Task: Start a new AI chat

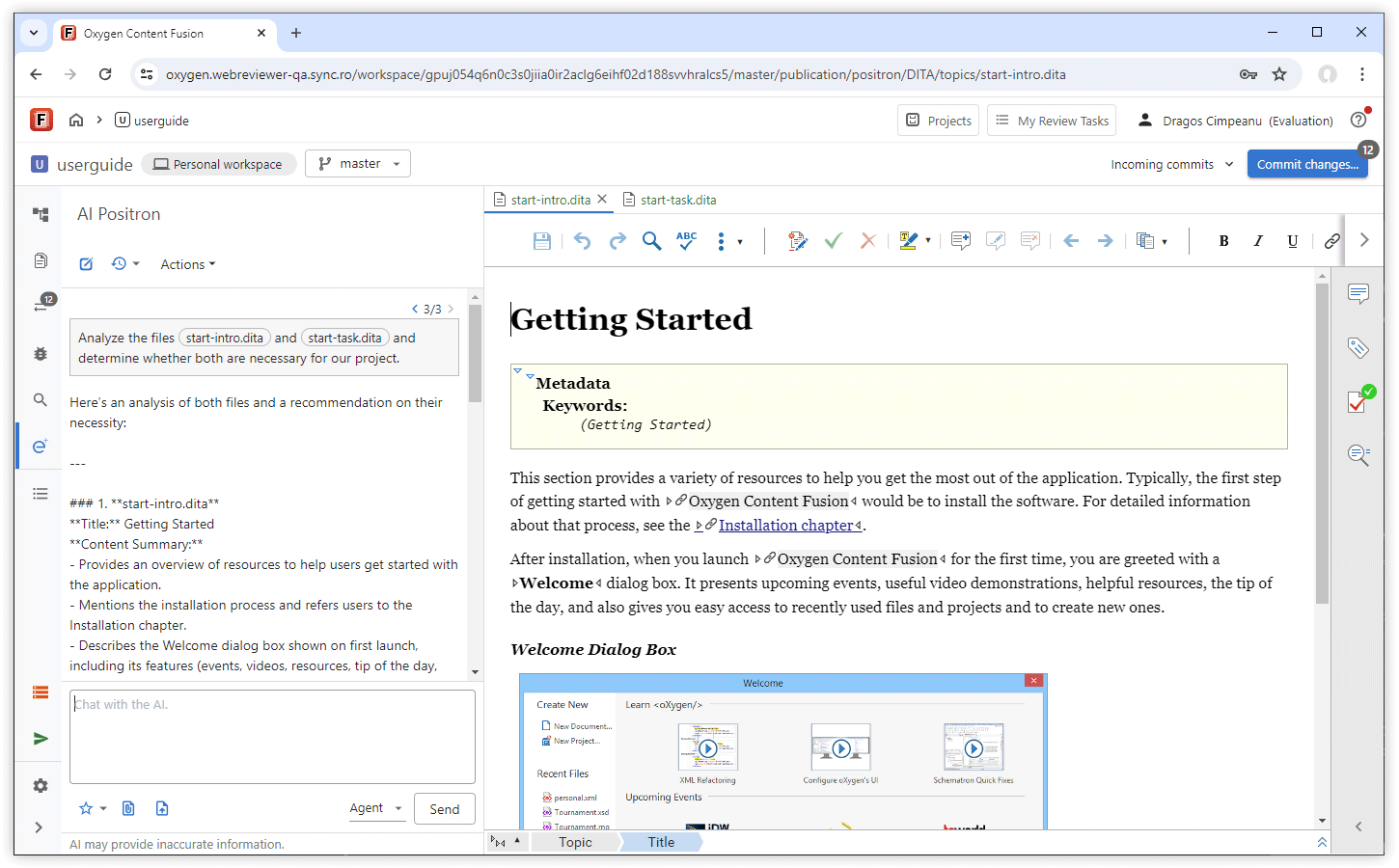Action: point(86,264)
